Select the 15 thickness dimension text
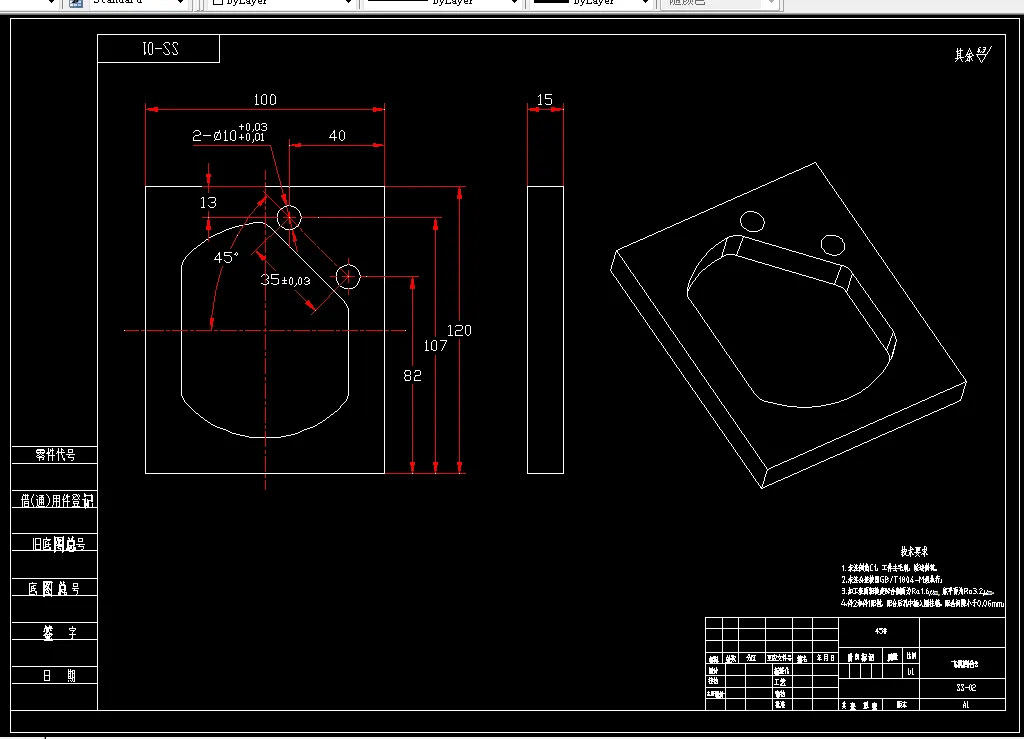 (x=545, y=99)
